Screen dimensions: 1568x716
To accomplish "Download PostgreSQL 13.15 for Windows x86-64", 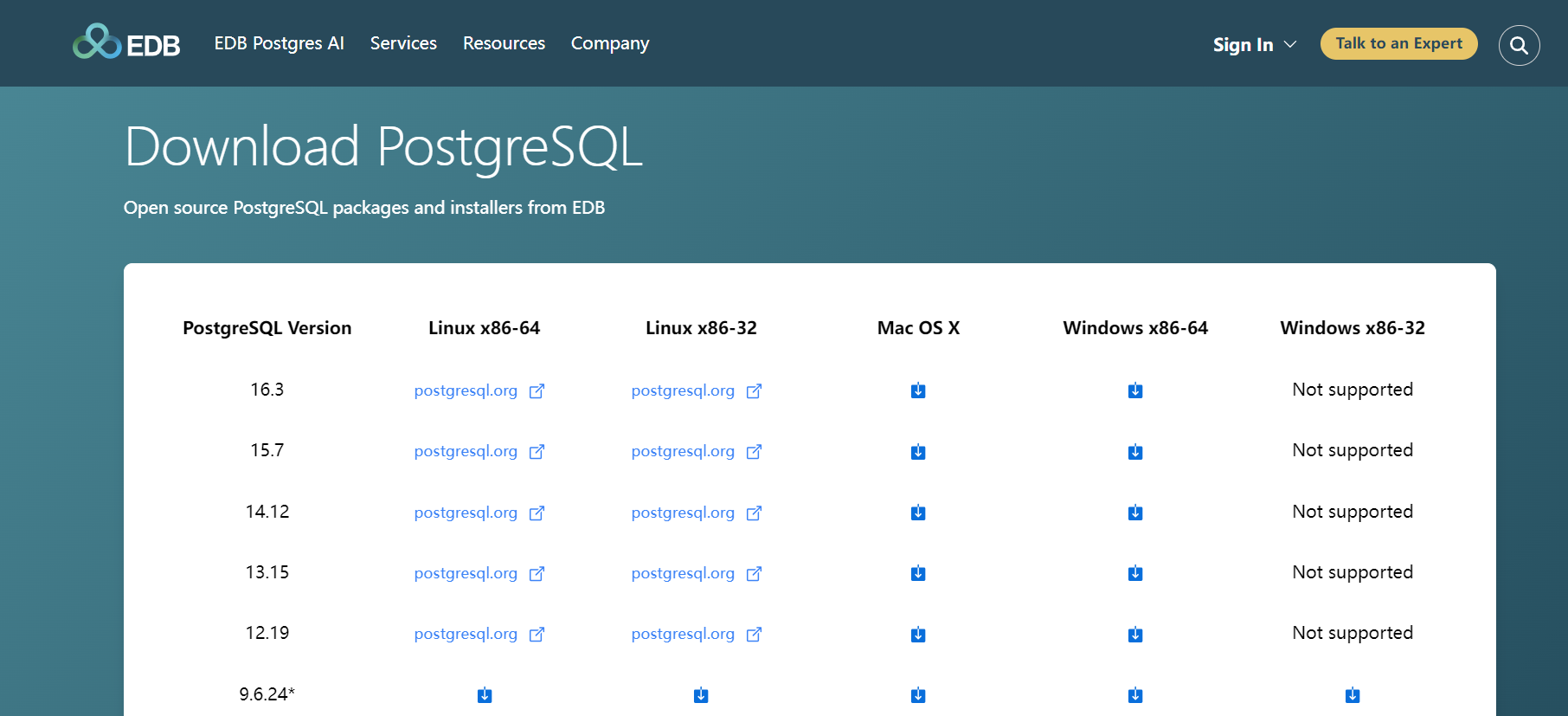I will tap(1135, 573).
